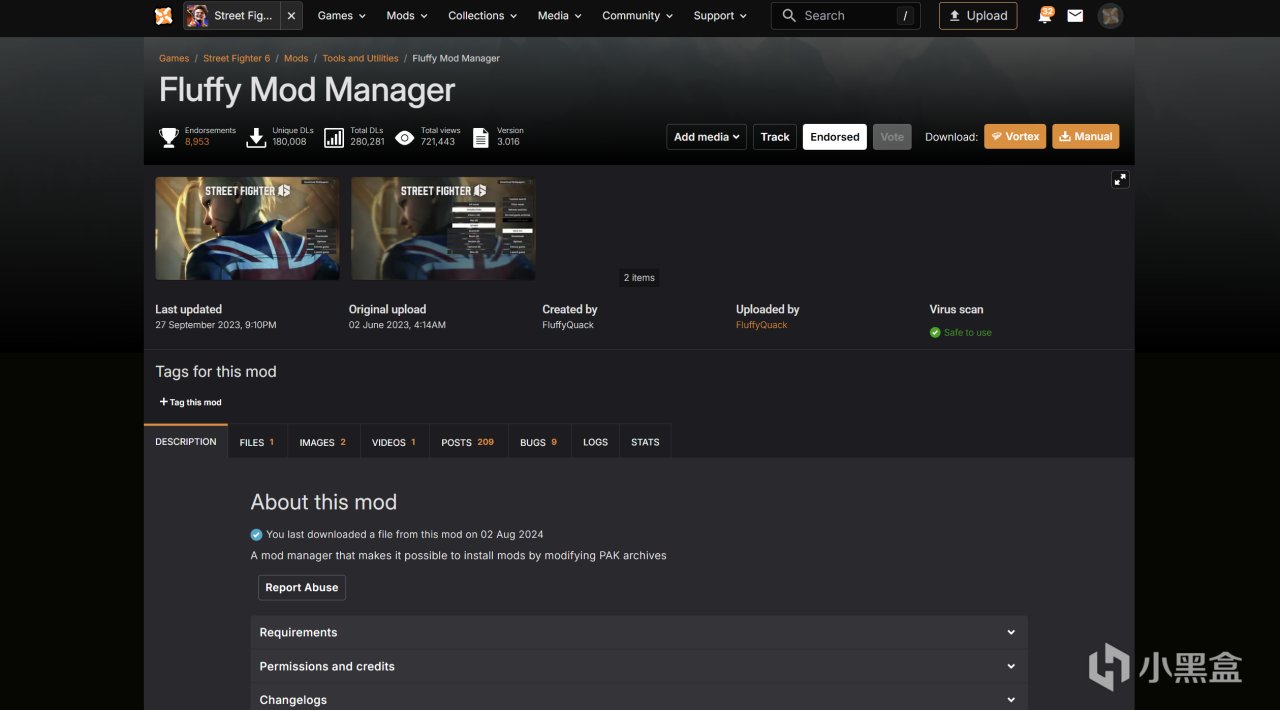Open the Games dropdown menu
This screenshot has width=1280, height=710.
tap(341, 16)
